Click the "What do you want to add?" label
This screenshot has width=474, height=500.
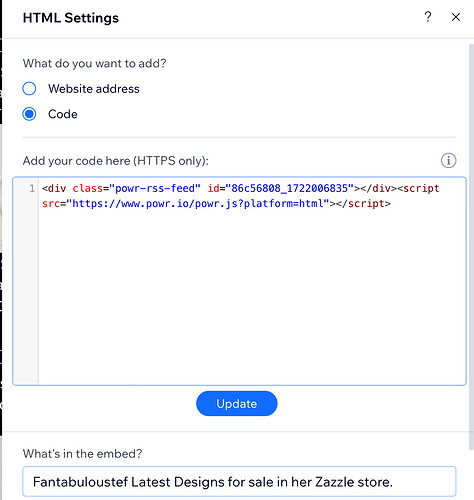coord(94,63)
